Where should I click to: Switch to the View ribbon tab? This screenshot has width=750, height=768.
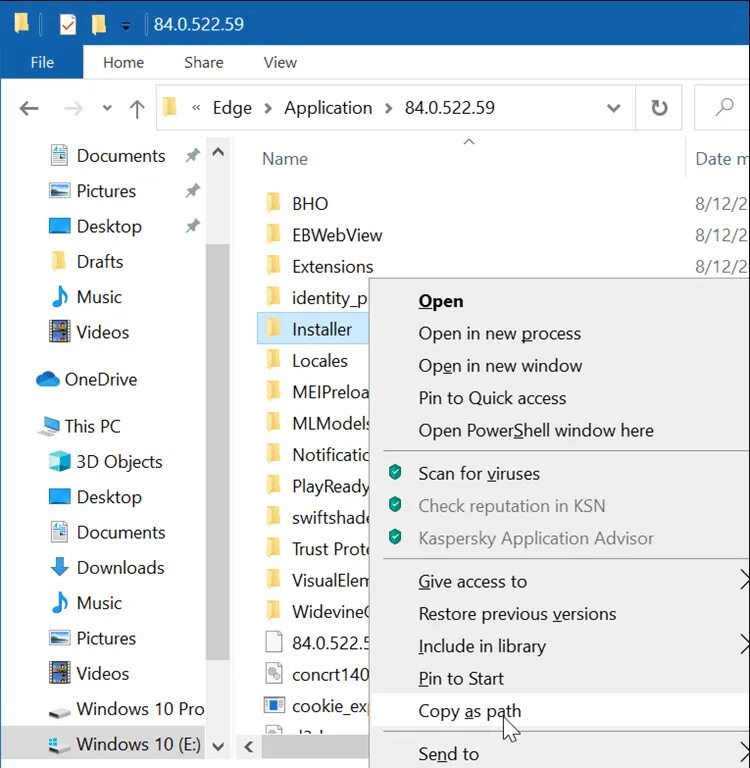pos(280,62)
